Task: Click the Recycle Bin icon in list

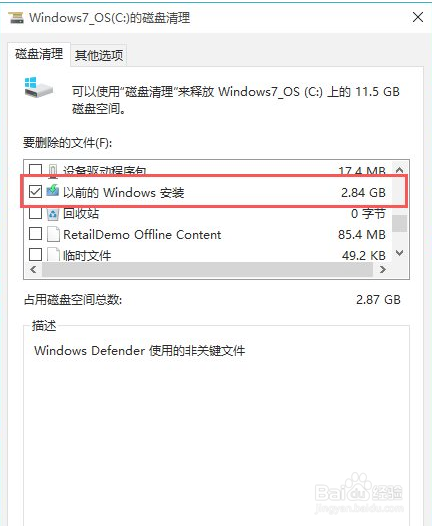Action: click(x=53, y=213)
